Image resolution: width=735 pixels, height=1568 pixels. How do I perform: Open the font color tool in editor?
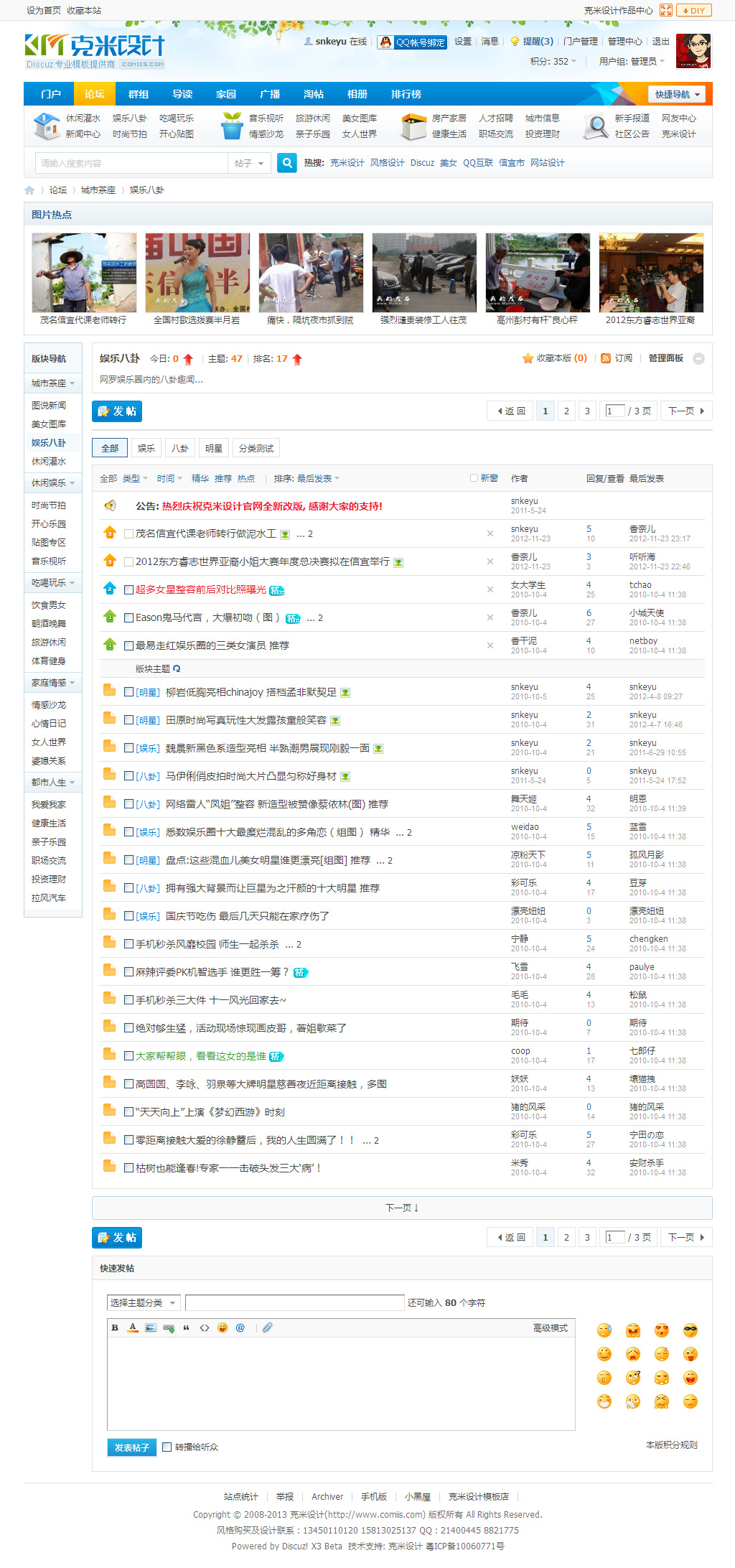(133, 1327)
